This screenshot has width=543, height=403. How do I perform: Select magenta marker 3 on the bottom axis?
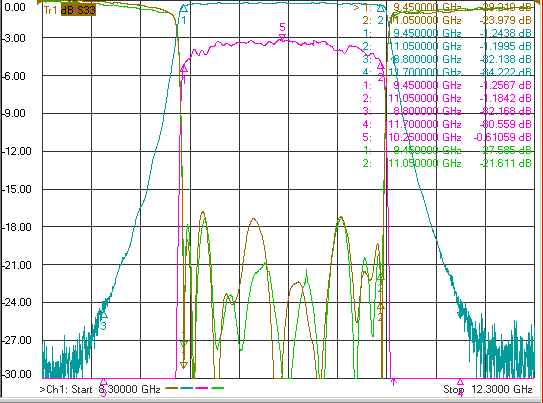coord(103,382)
